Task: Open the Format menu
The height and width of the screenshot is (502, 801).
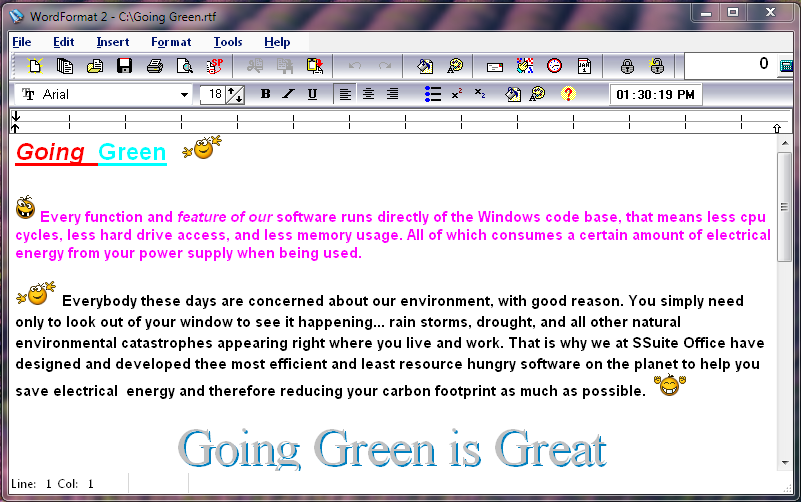Action: [171, 42]
